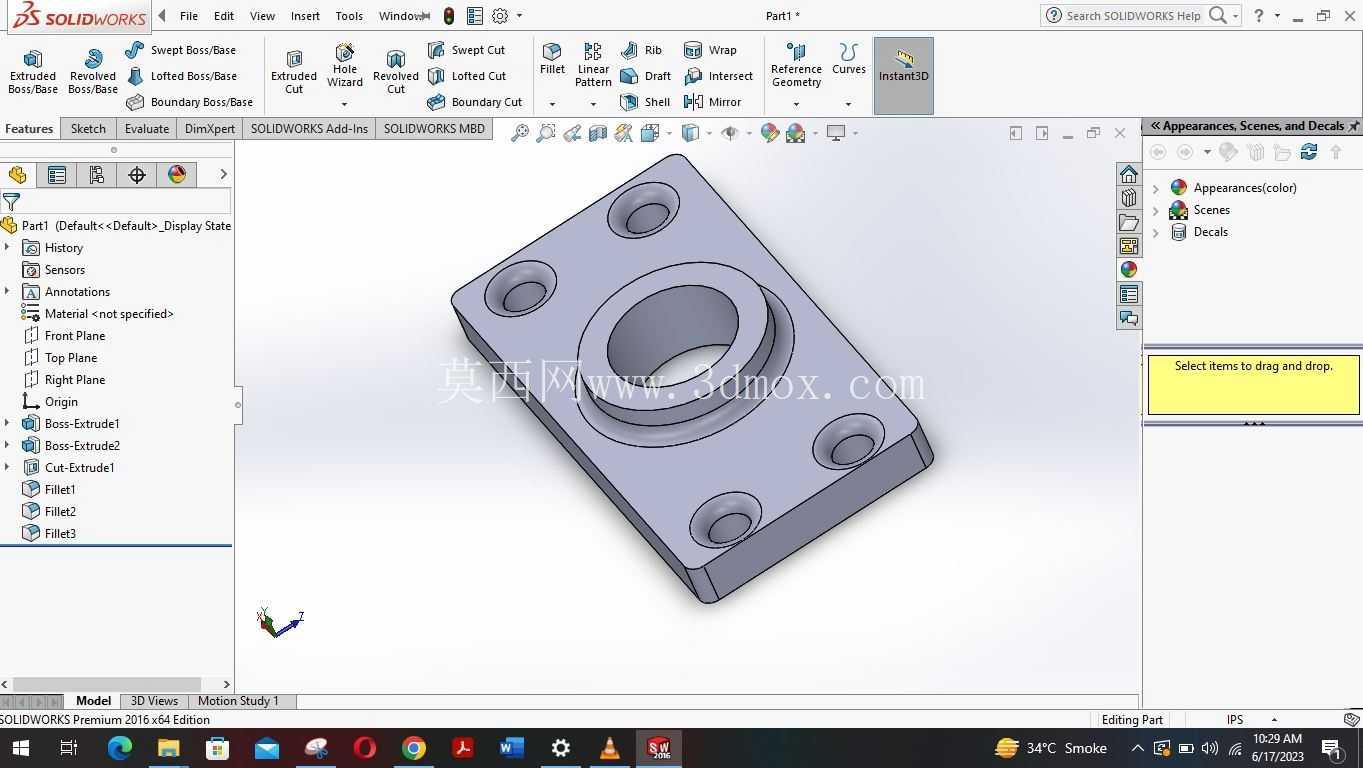Open the ConfigurationManager tab icon
The image size is (1363, 768).
point(97,175)
